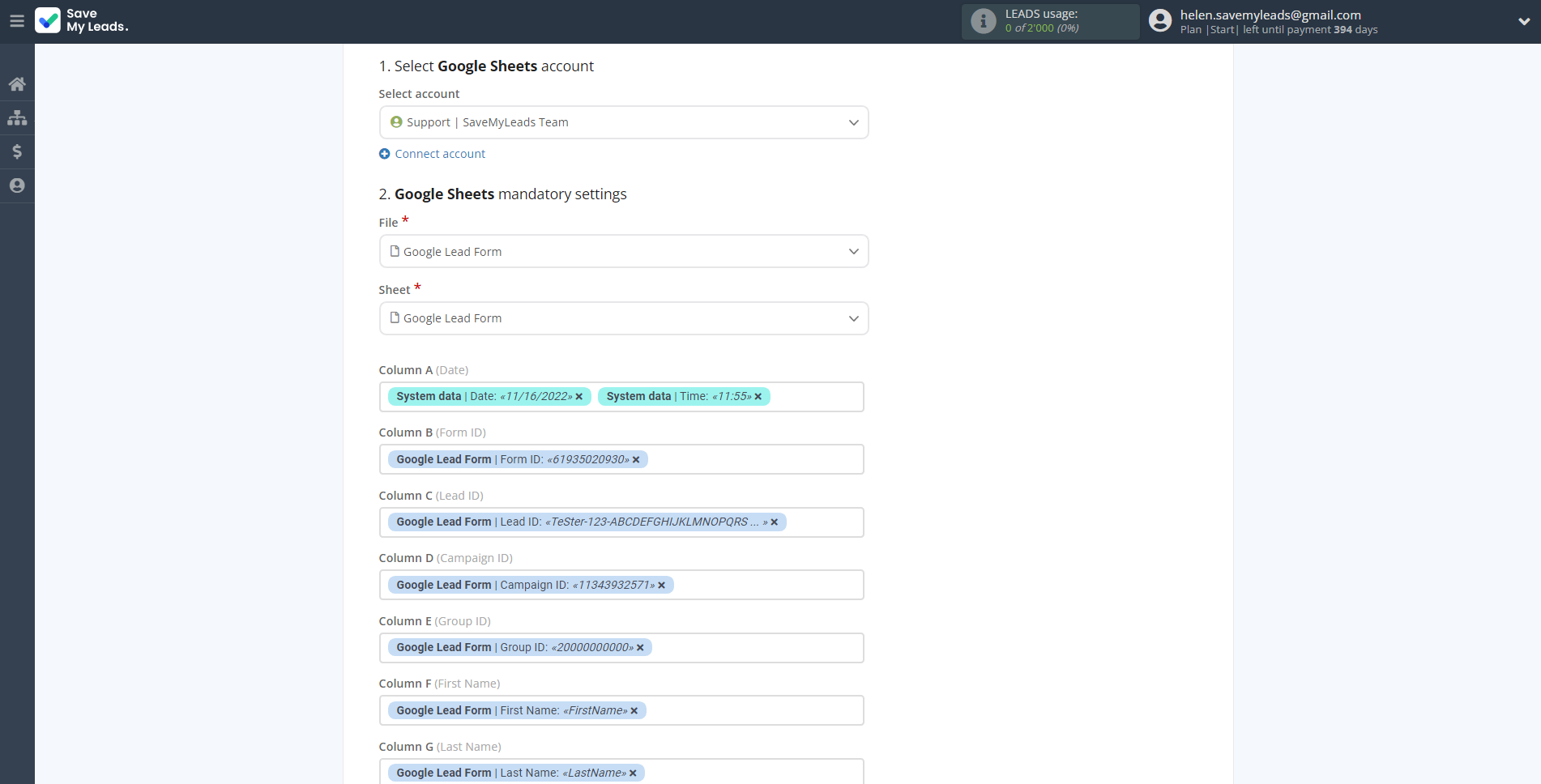The width and height of the screenshot is (1541, 784).
Task: Click the plus icon beside Connect account
Action: (x=385, y=154)
